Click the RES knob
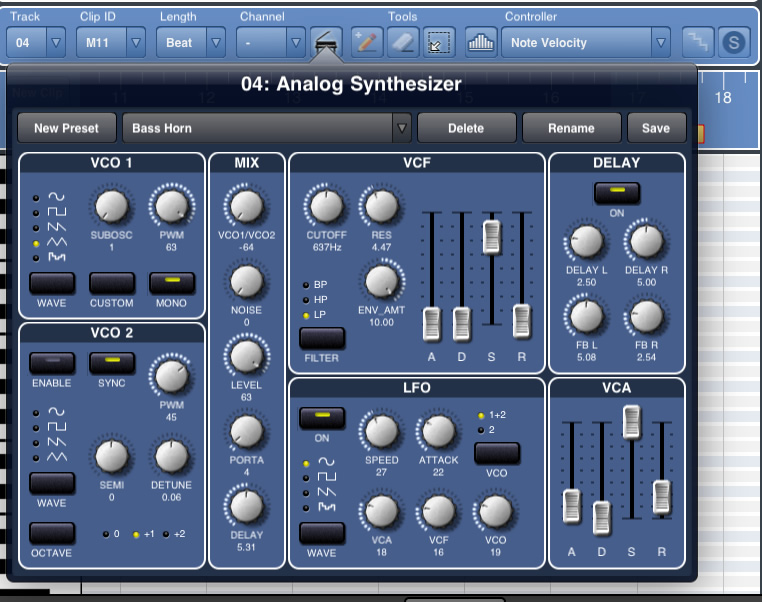The width and height of the screenshot is (762, 602). 381,206
